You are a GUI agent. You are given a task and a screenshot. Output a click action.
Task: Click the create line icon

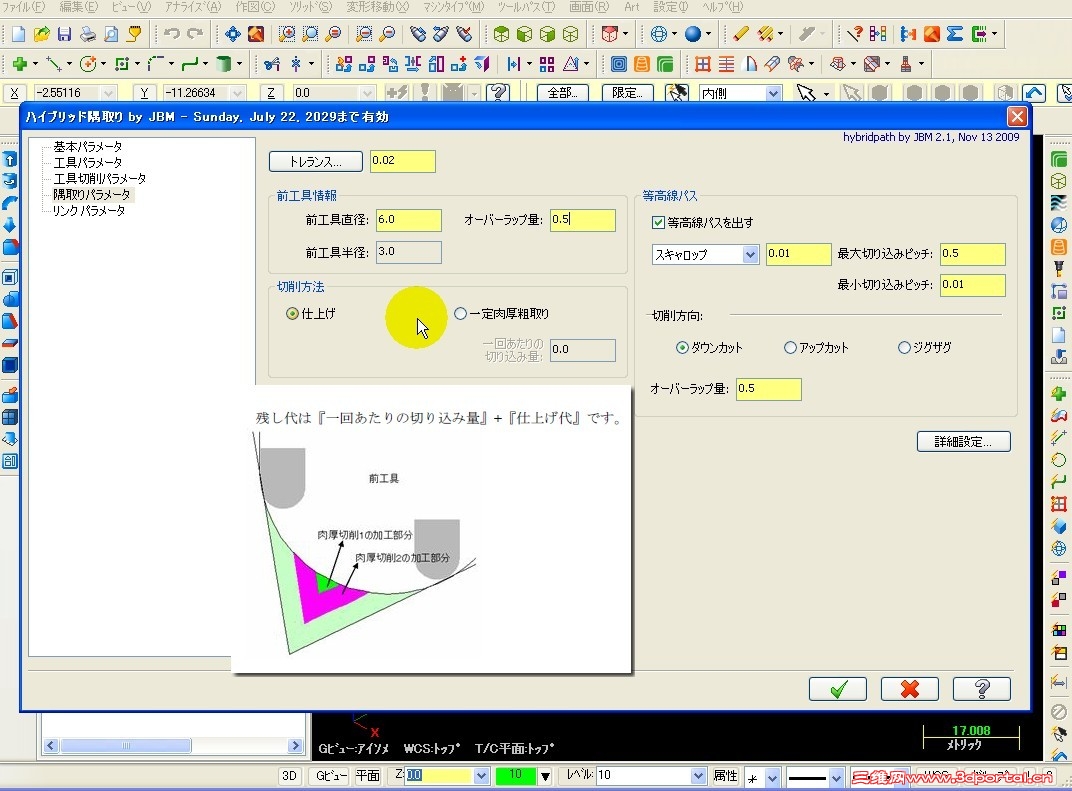coord(53,64)
